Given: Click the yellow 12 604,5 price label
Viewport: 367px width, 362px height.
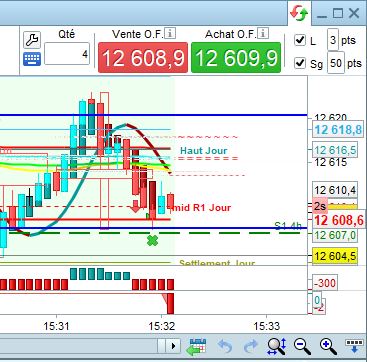Looking at the screenshot, I should (x=335, y=256).
